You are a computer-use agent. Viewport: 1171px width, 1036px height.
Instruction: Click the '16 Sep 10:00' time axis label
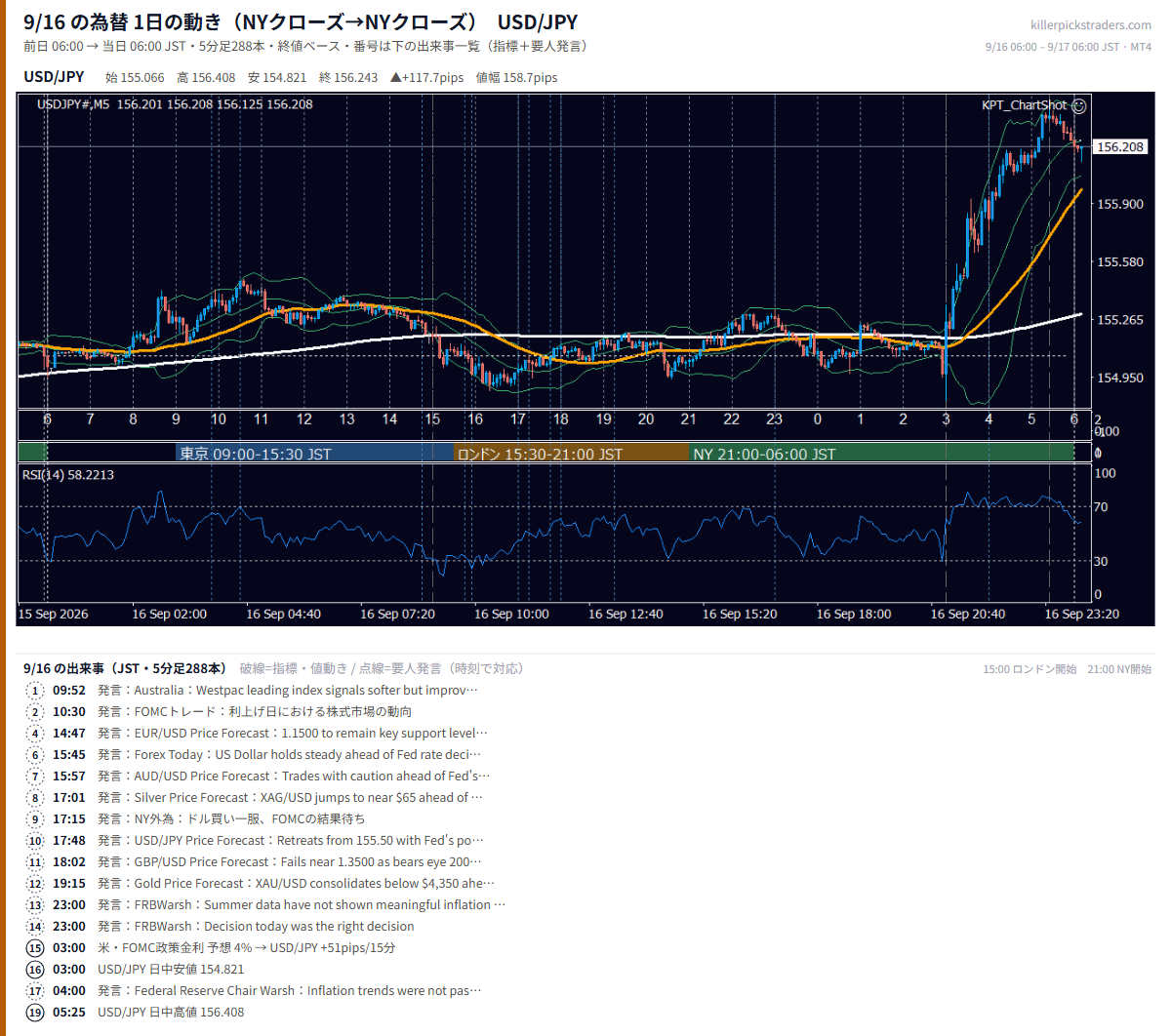[x=511, y=614]
